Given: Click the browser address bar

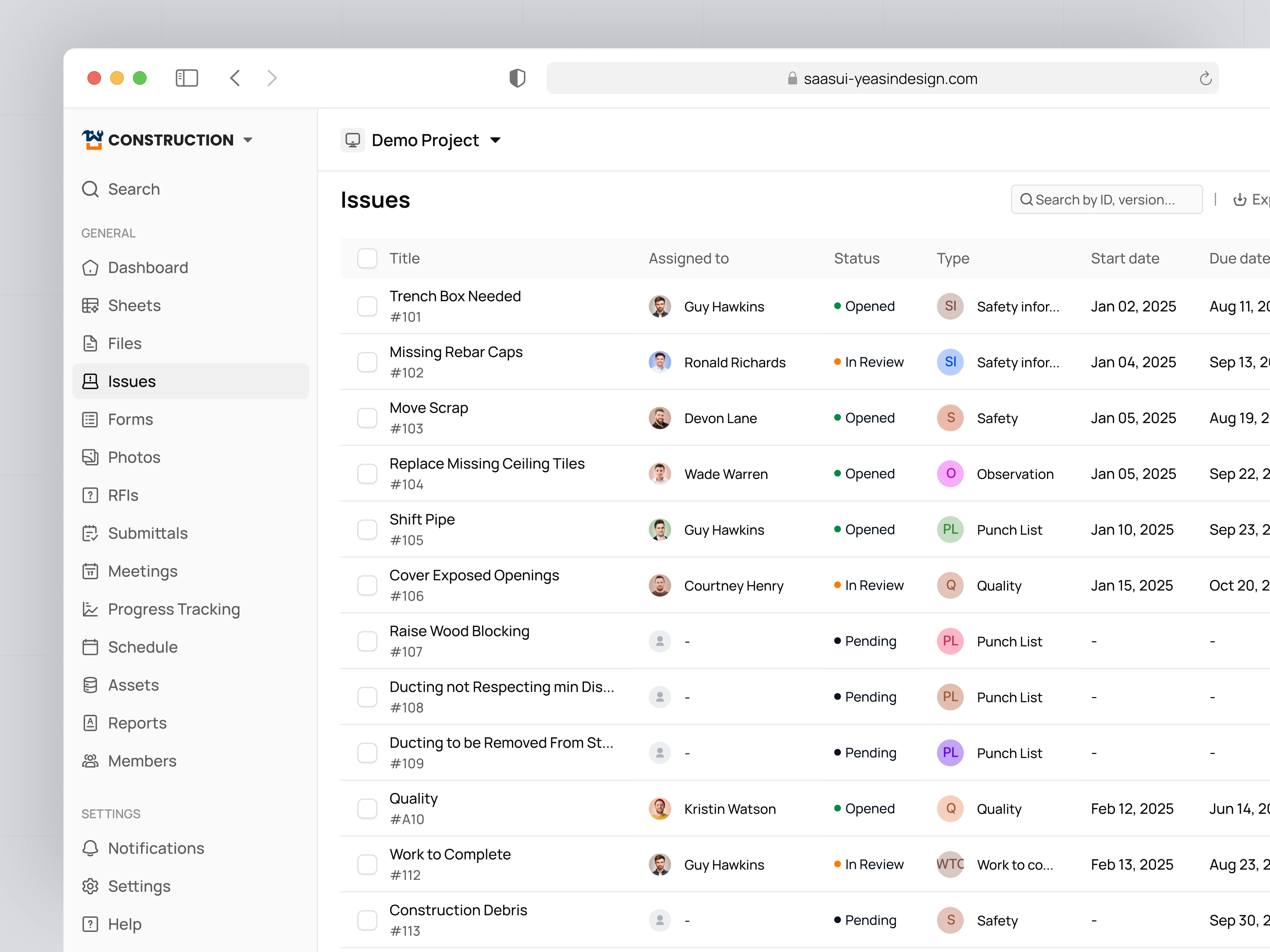Looking at the screenshot, I should (x=882, y=78).
